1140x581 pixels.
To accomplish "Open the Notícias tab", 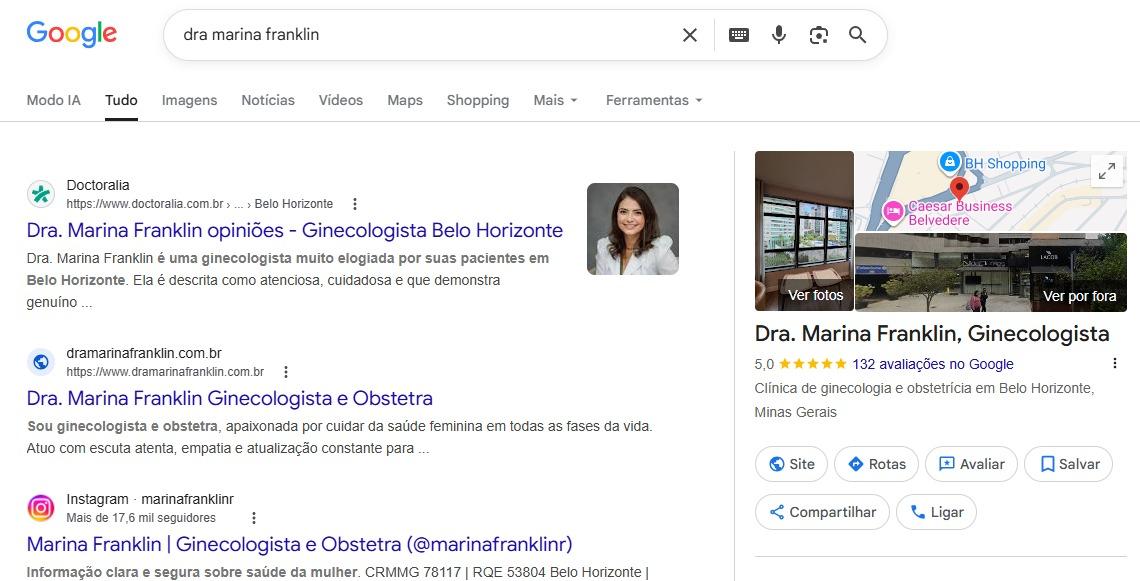I will click(x=268, y=100).
